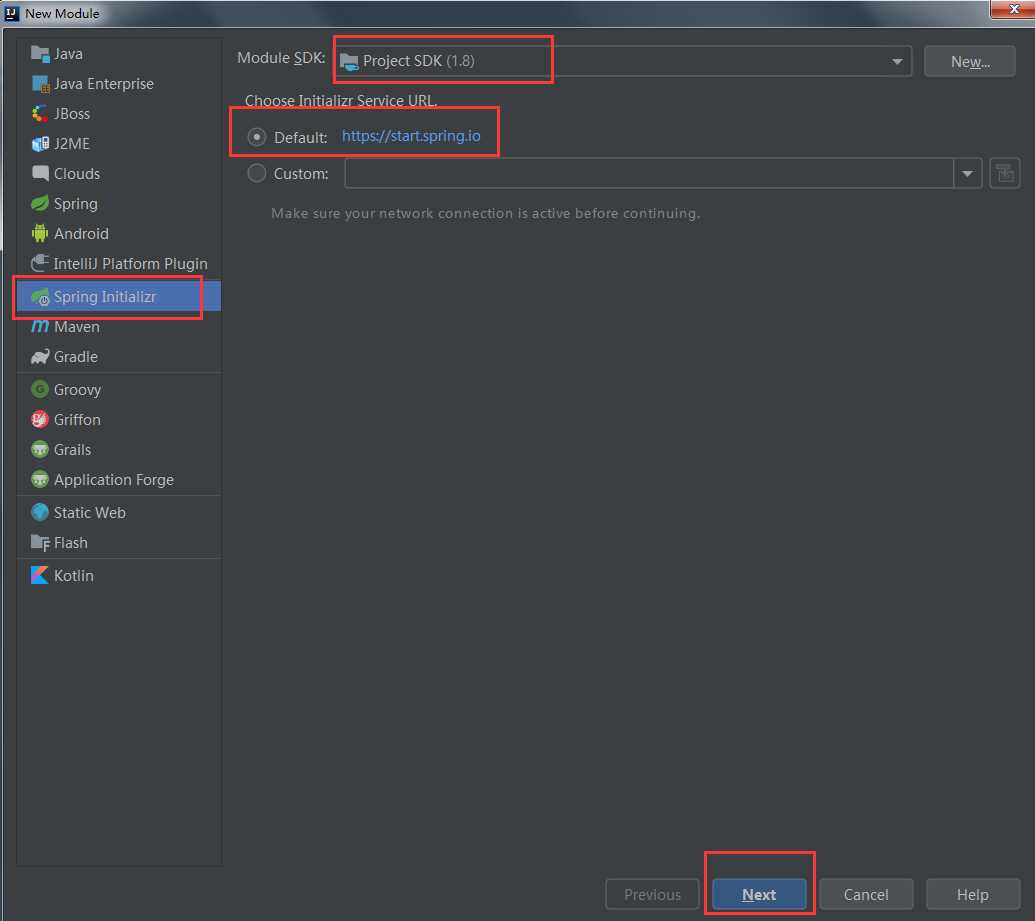
Task: Pick the JBoss icon in list
Action: (40, 114)
